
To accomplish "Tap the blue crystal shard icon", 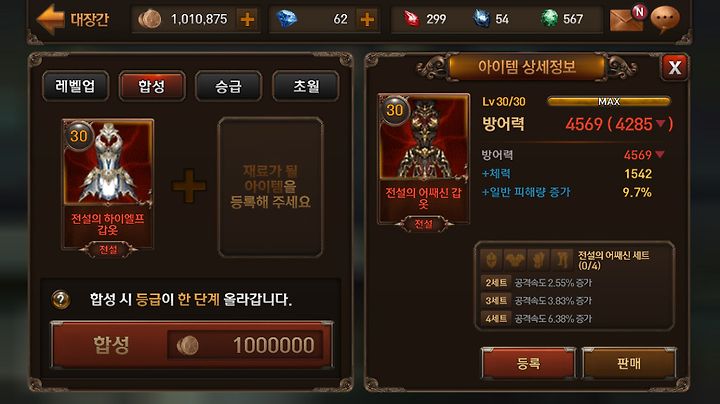I will click(481, 19).
